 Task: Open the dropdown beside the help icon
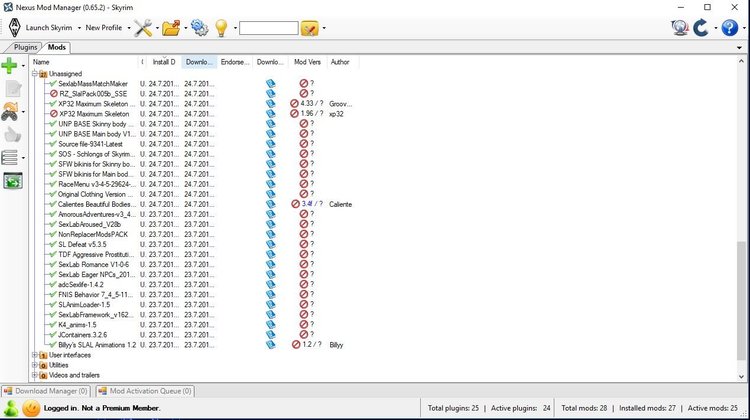pyautogui.click(x=744, y=28)
